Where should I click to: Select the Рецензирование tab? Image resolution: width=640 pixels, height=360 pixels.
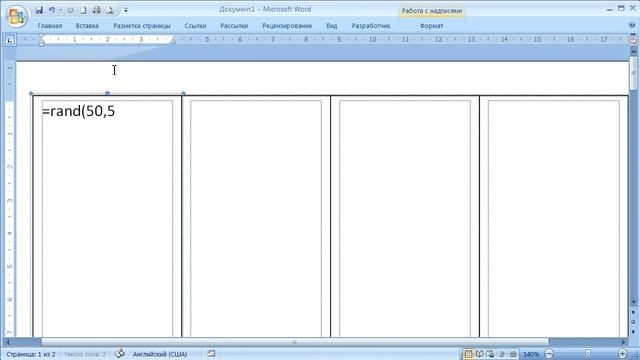(287, 26)
